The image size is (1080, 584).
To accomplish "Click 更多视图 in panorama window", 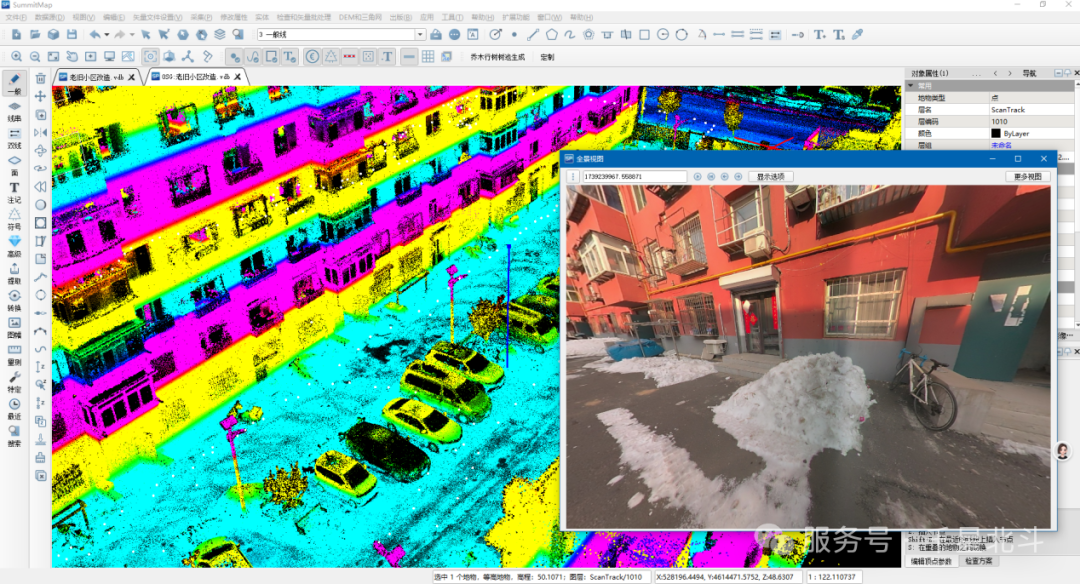I will (1028, 177).
